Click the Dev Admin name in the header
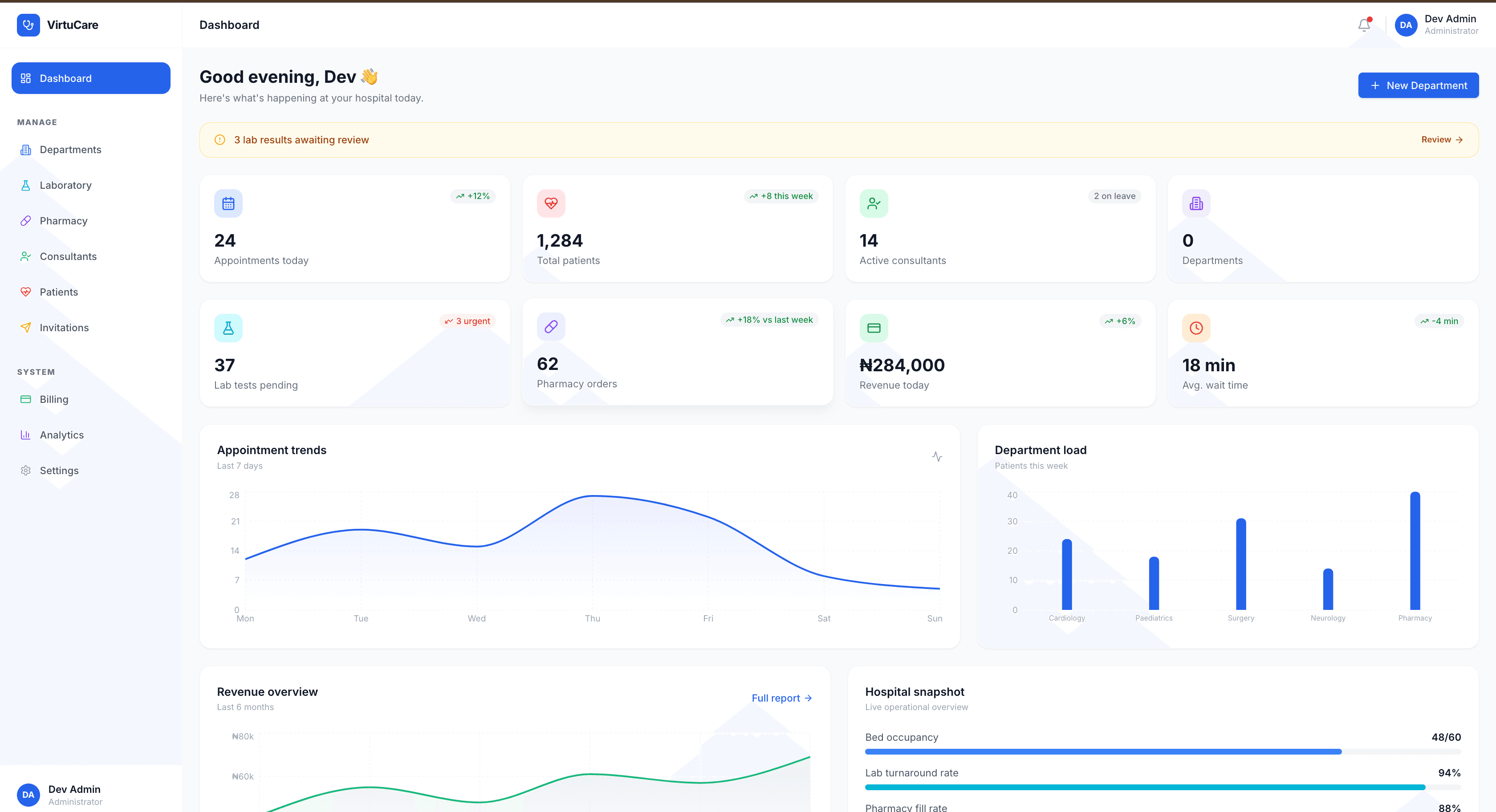This screenshot has width=1496, height=812. click(x=1450, y=19)
